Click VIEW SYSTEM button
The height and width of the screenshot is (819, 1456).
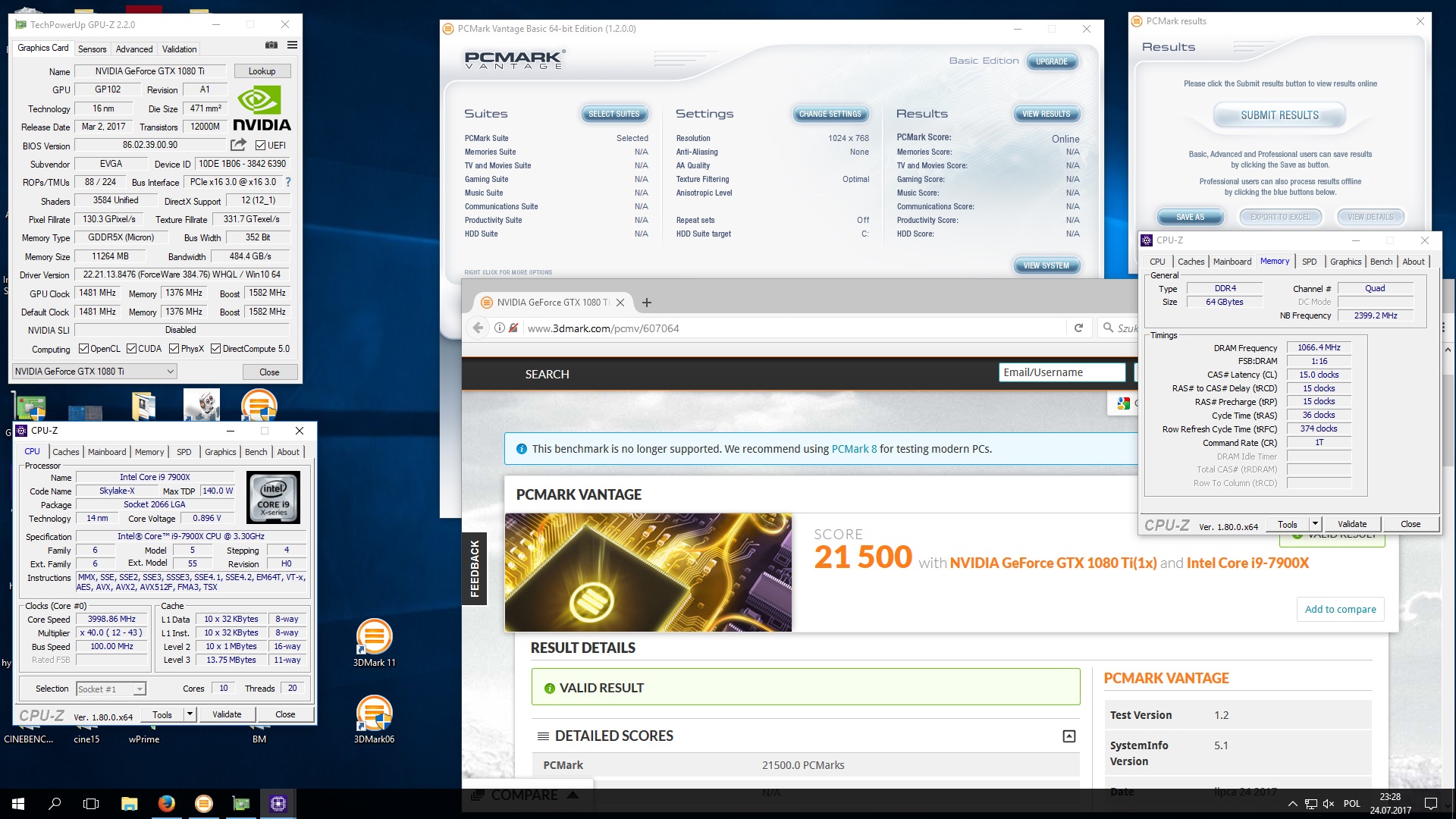[1046, 265]
